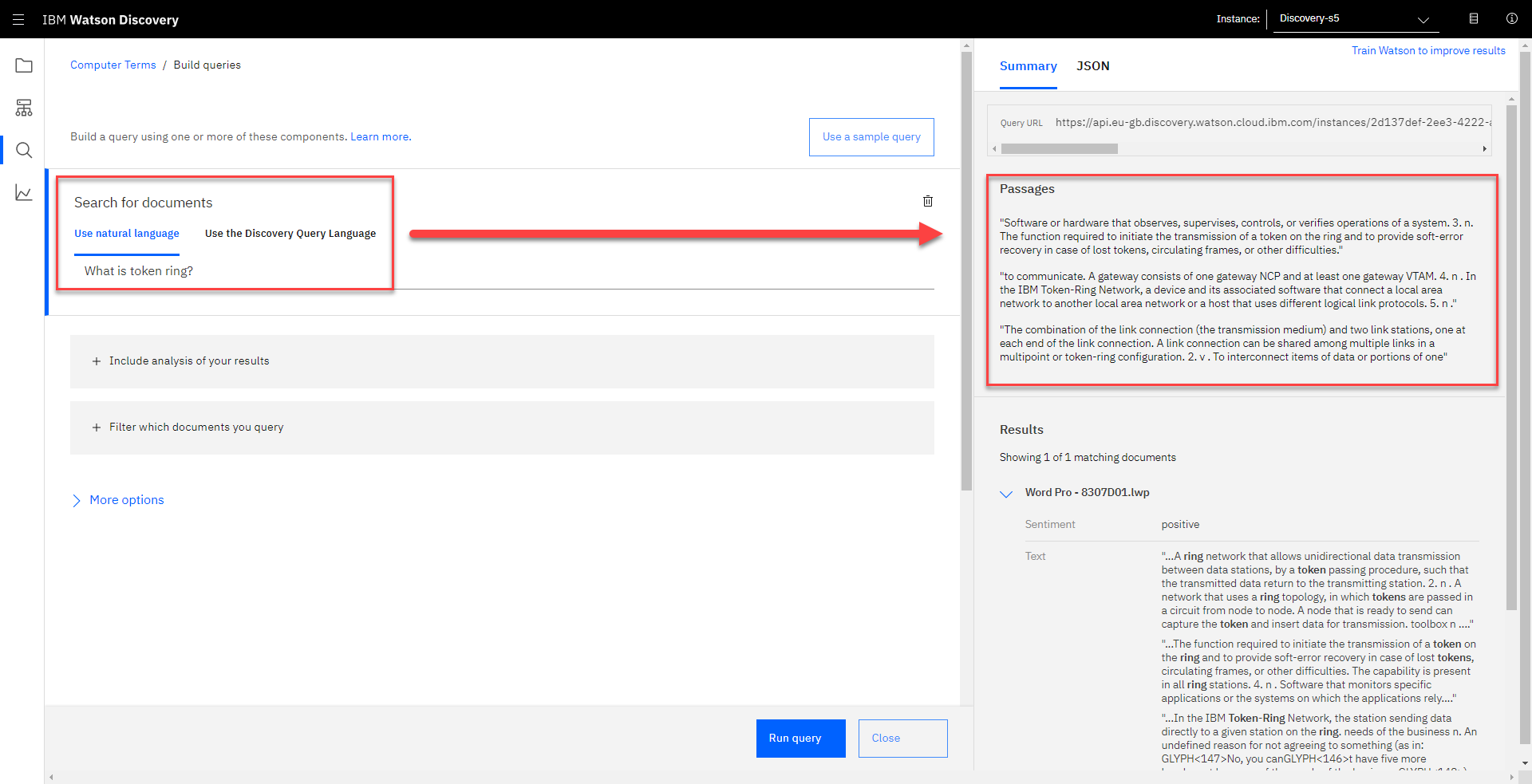Screen dimensions: 1532x784
Task: Click the 'Build queries' breadcrumb text
Action: point(207,65)
